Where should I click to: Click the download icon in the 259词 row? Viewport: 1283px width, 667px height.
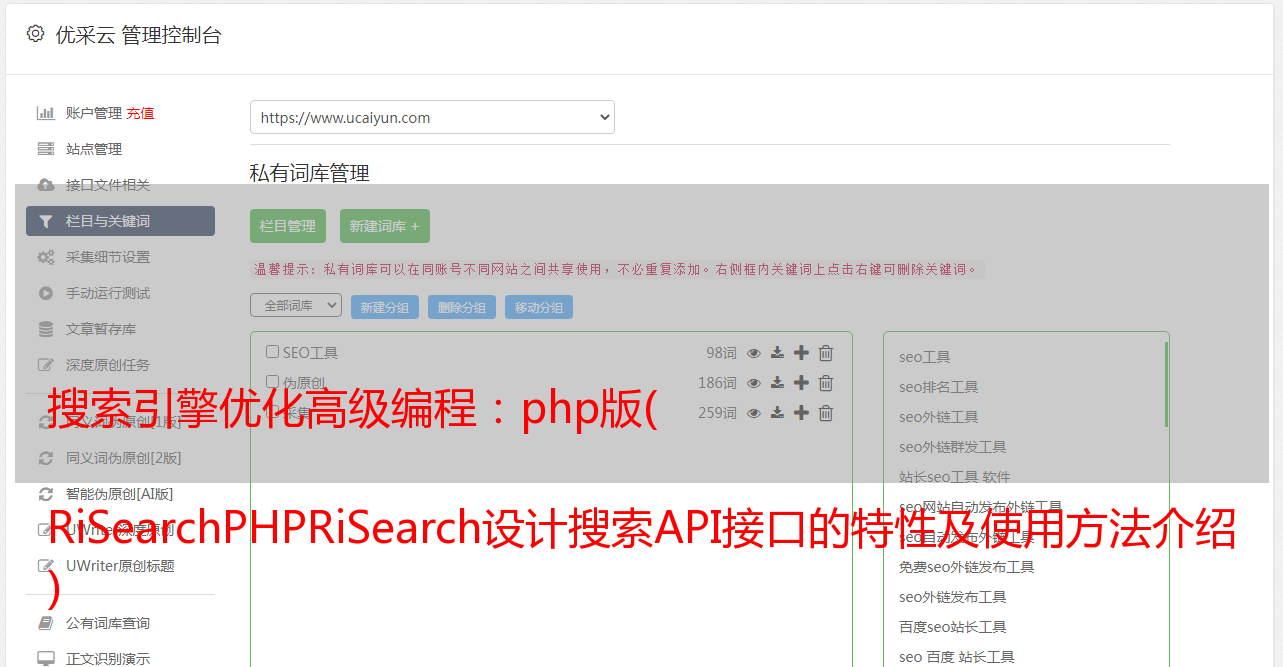777,413
